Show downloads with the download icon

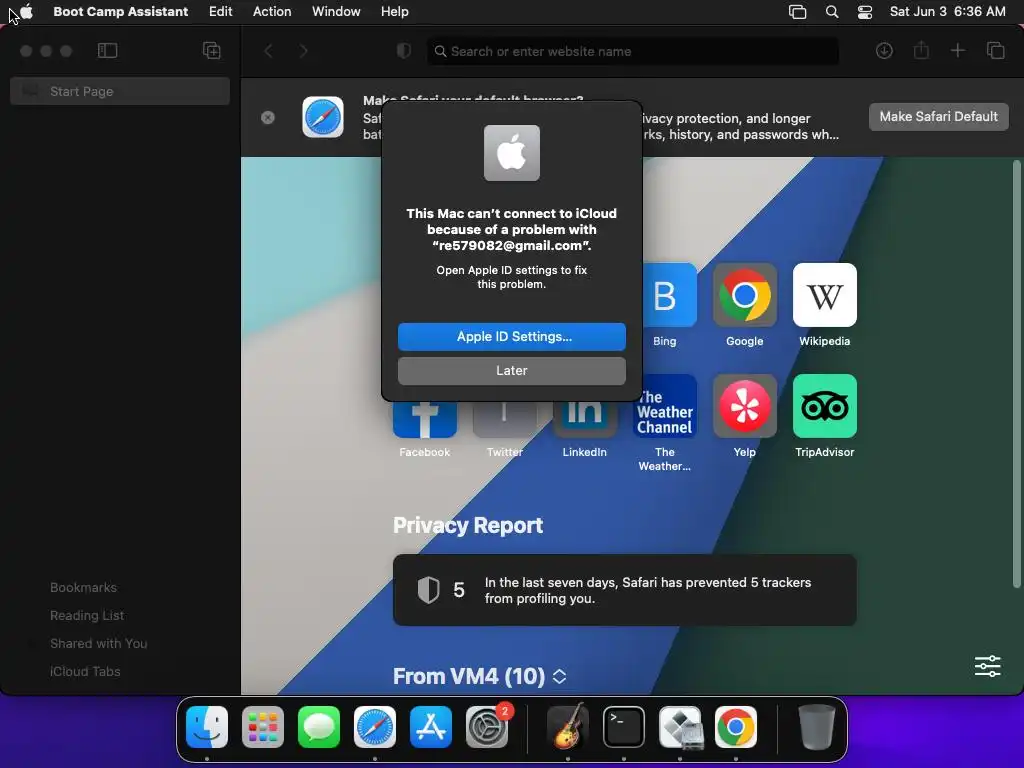pos(884,51)
